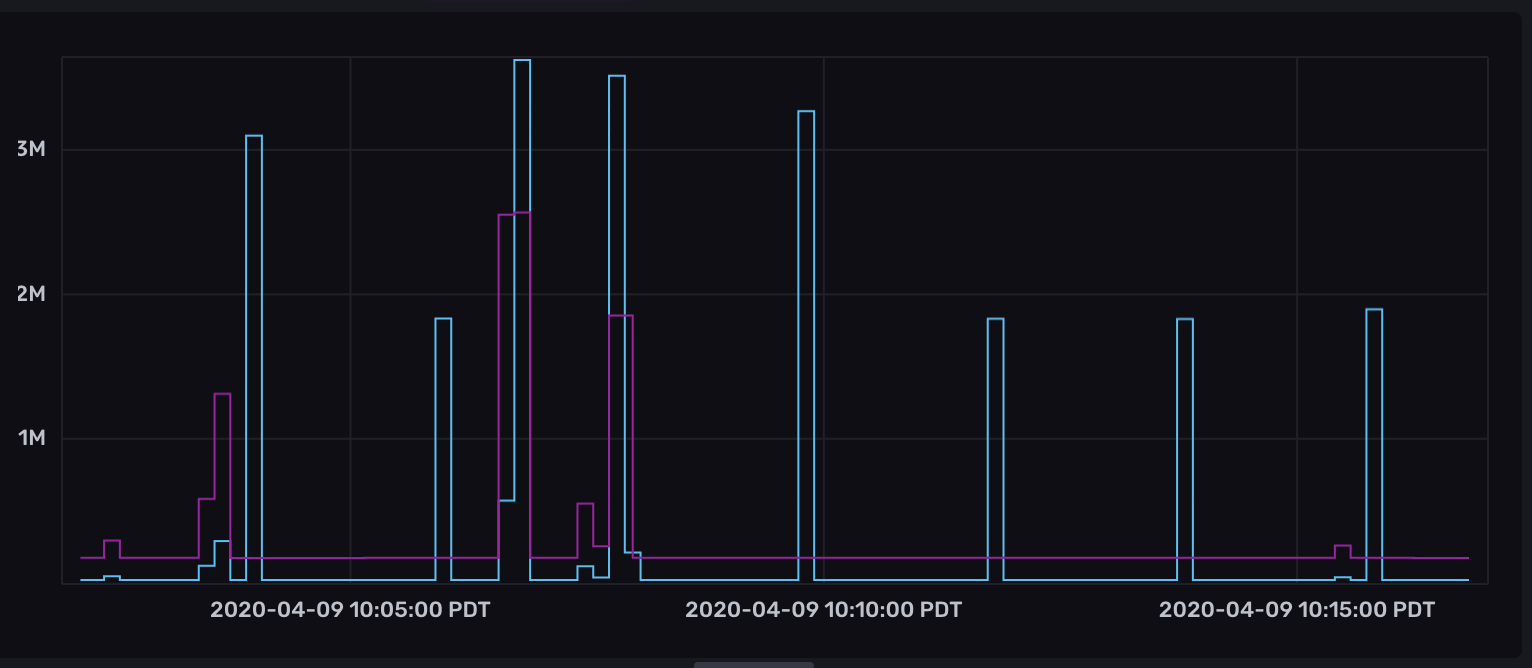The height and width of the screenshot is (668, 1532).
Task: Click the small purple bump at far left
Action: pyautogui.click(x=112, y=541)
